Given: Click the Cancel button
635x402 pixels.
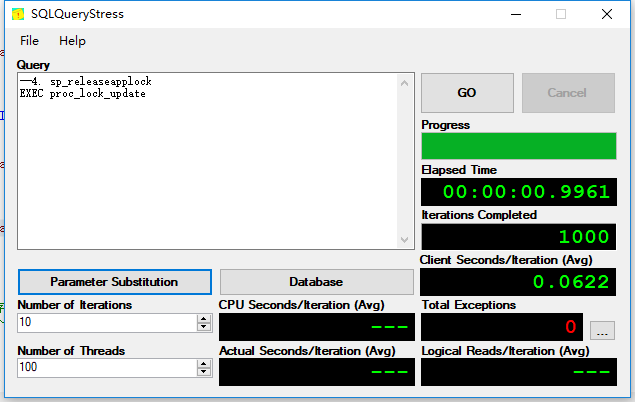Looking at the screenshot, I should click(x=568, y=93).
